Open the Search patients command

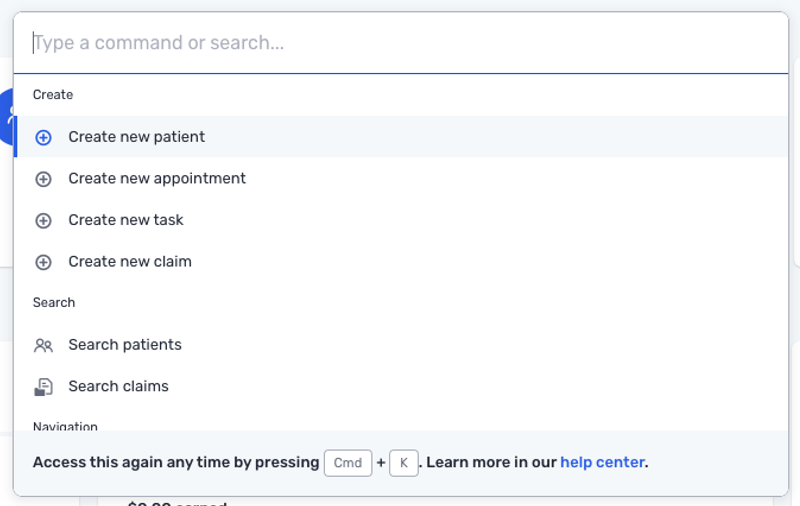click(125, 345)
